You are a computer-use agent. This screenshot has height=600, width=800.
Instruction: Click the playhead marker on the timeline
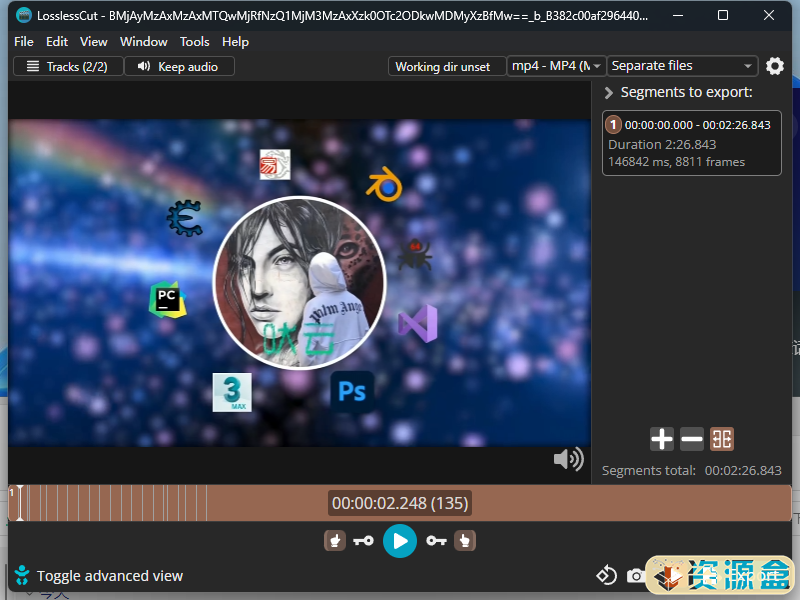20,503
